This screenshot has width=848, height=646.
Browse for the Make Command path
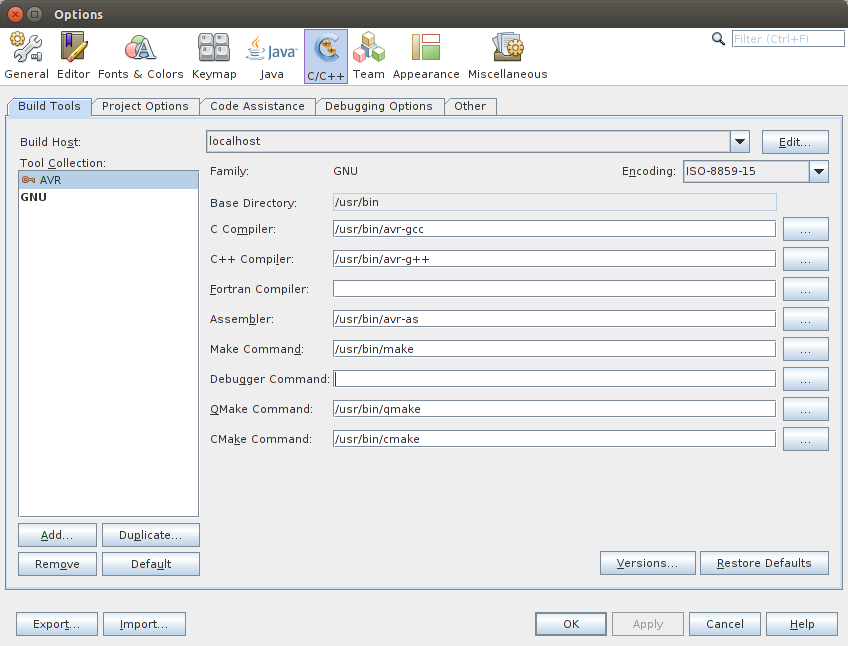click(806, 349)
